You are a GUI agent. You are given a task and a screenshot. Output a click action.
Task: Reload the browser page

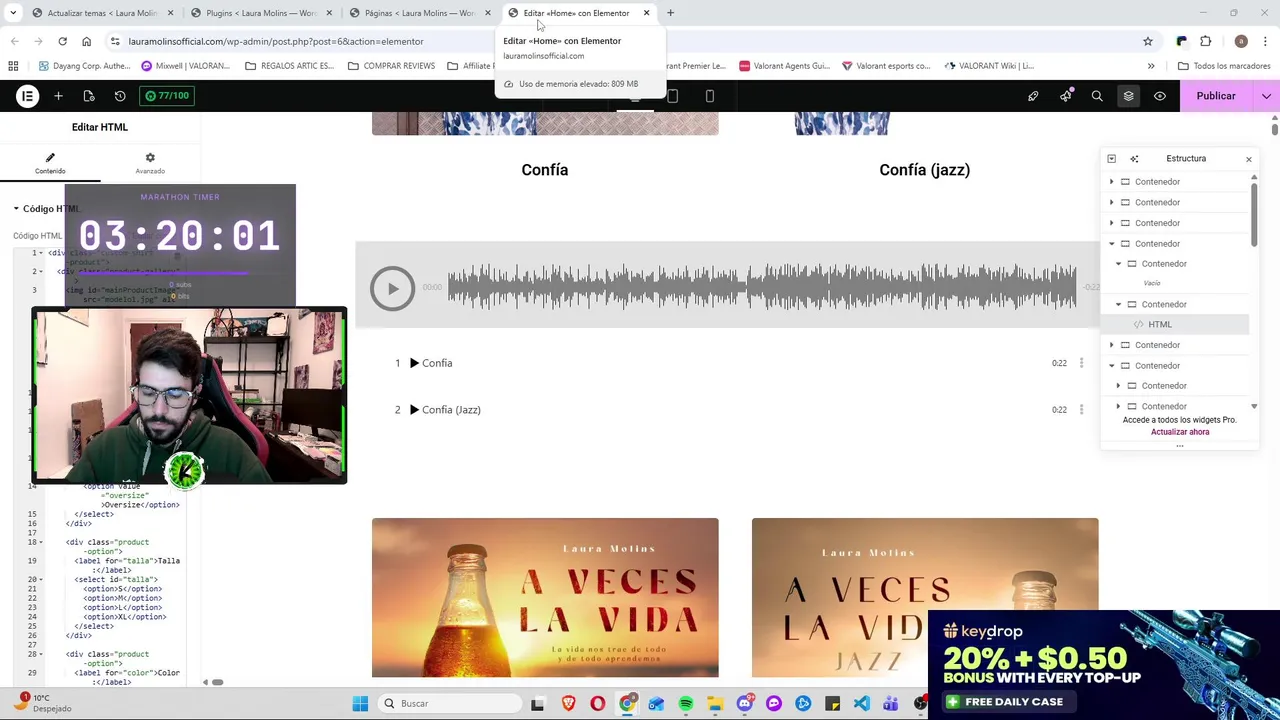pyautogui.click(x=62, y=41)
